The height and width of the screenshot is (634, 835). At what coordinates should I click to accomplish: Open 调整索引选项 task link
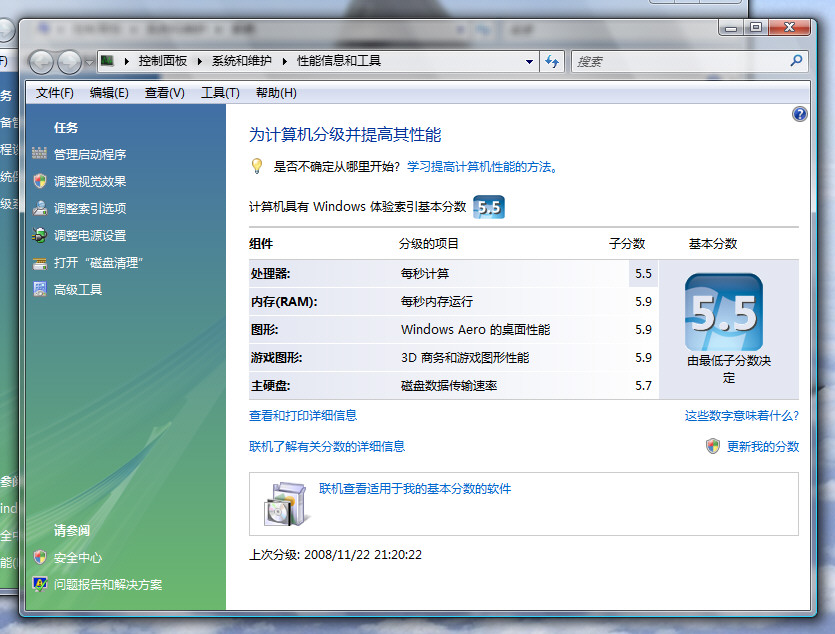(x=90, y=209)
